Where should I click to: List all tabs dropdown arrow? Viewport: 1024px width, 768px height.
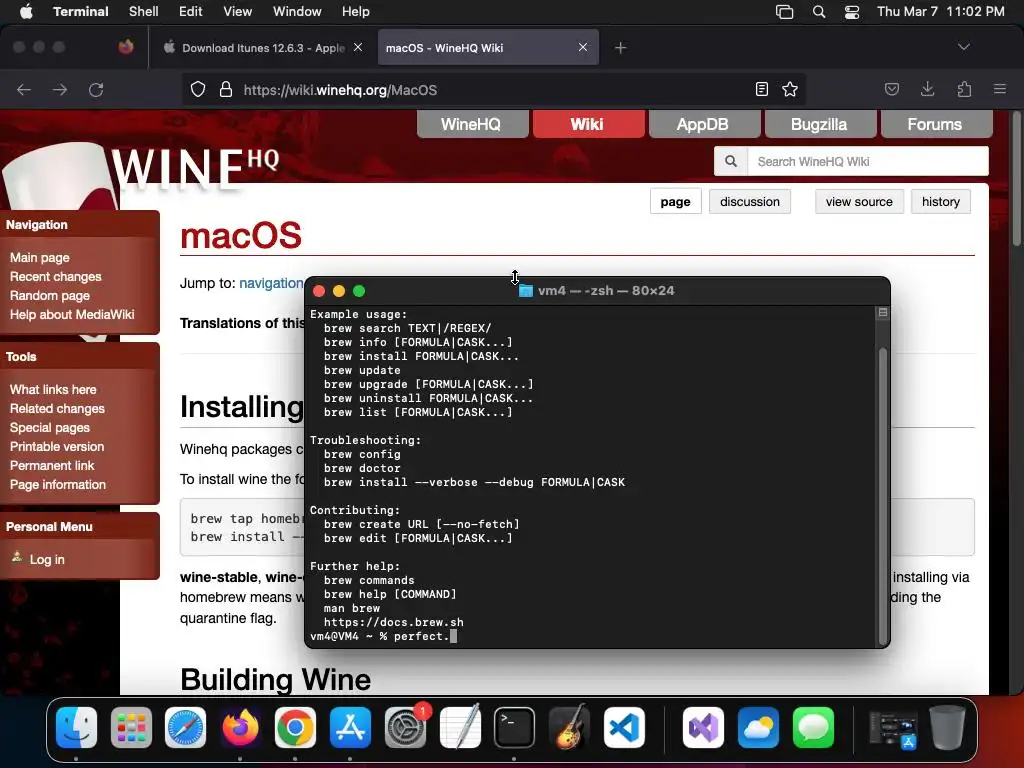[x=963, y=47]
